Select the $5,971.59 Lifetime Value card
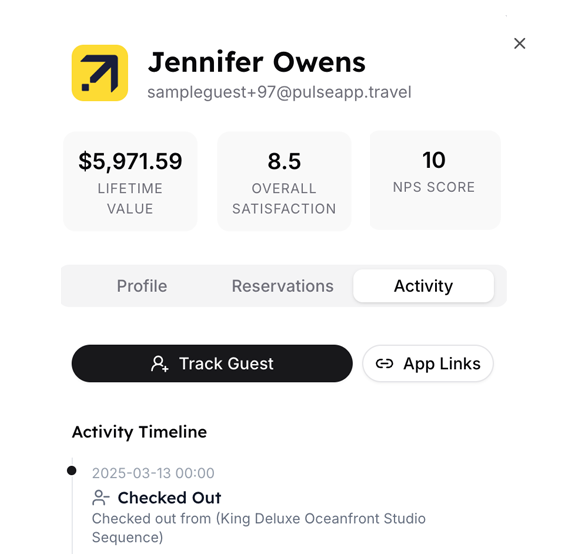 (x=130, y=181)
